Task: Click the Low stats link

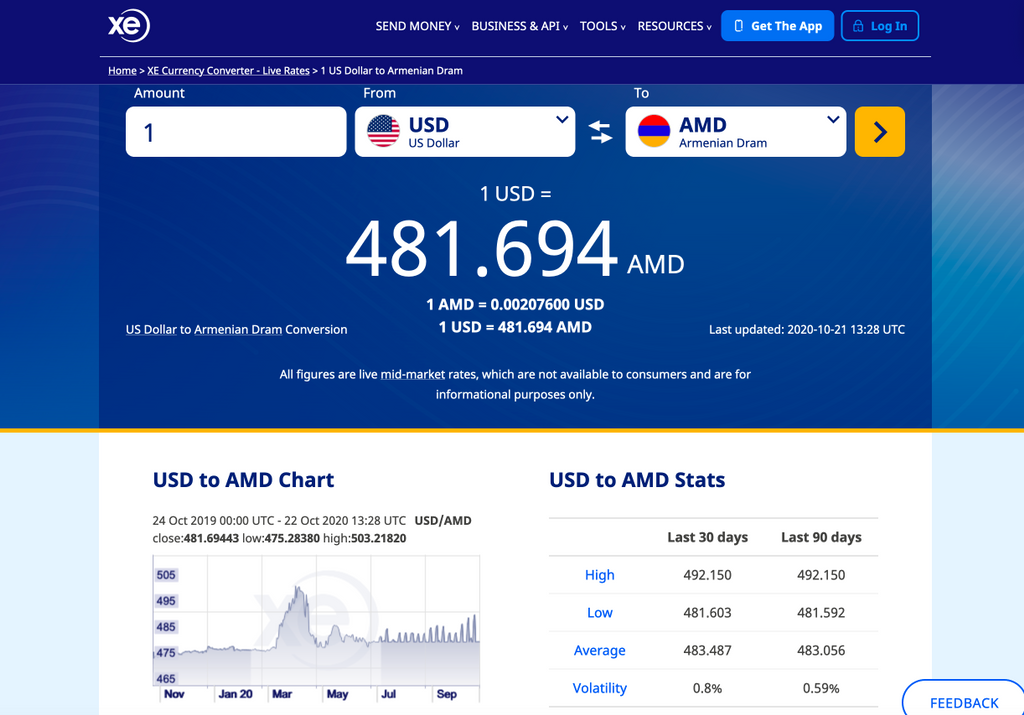Action: tap(600, 612)
